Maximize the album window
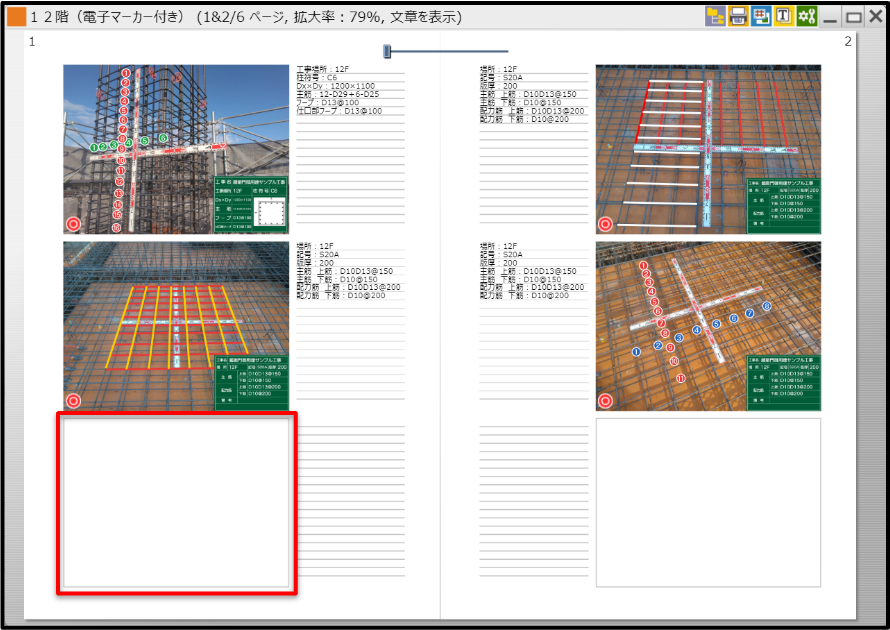The width and height of the screenshot is (890, 630). tap(853, 17)
